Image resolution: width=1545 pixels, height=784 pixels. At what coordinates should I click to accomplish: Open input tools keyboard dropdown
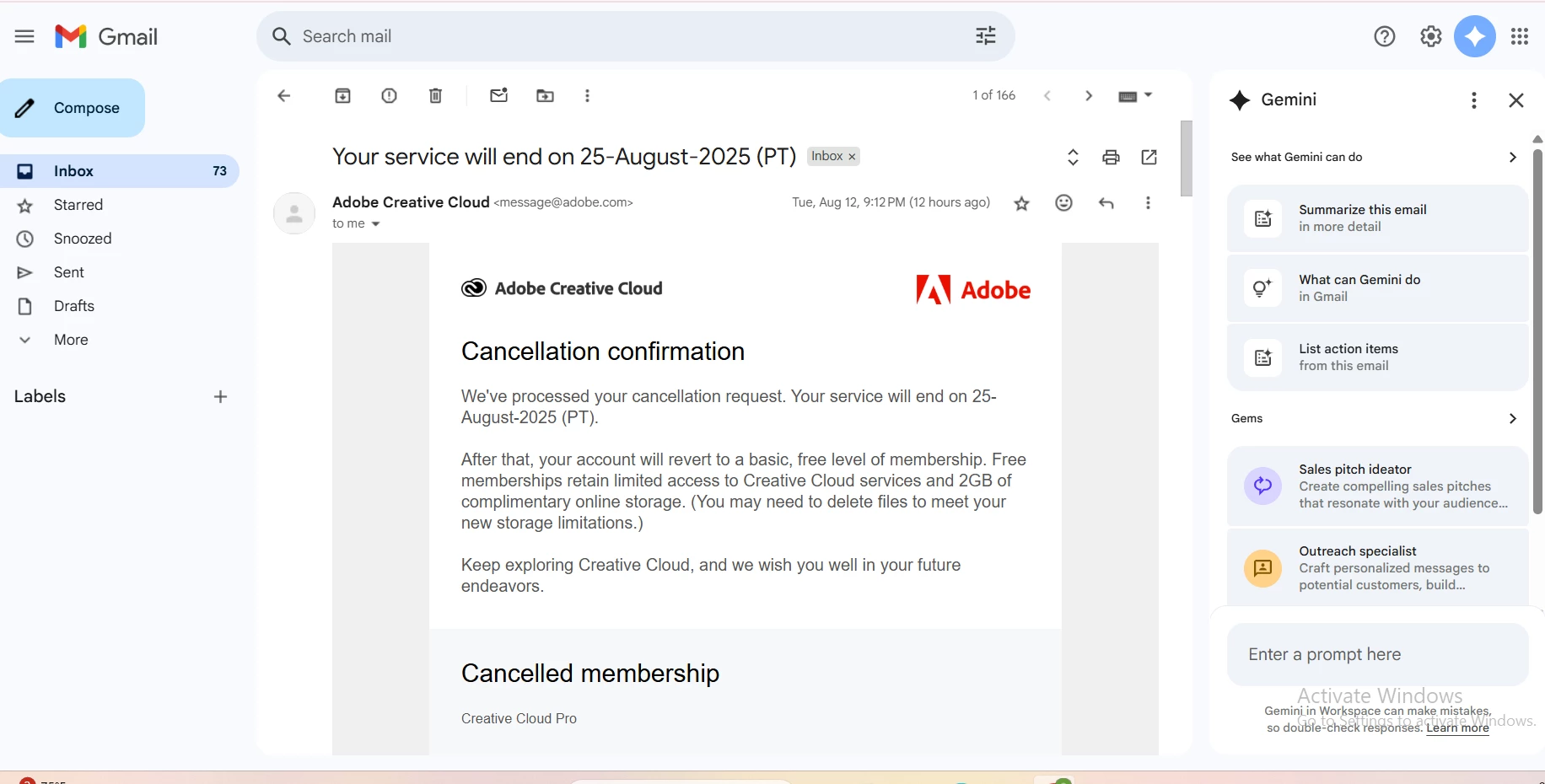click(1135, 95)
